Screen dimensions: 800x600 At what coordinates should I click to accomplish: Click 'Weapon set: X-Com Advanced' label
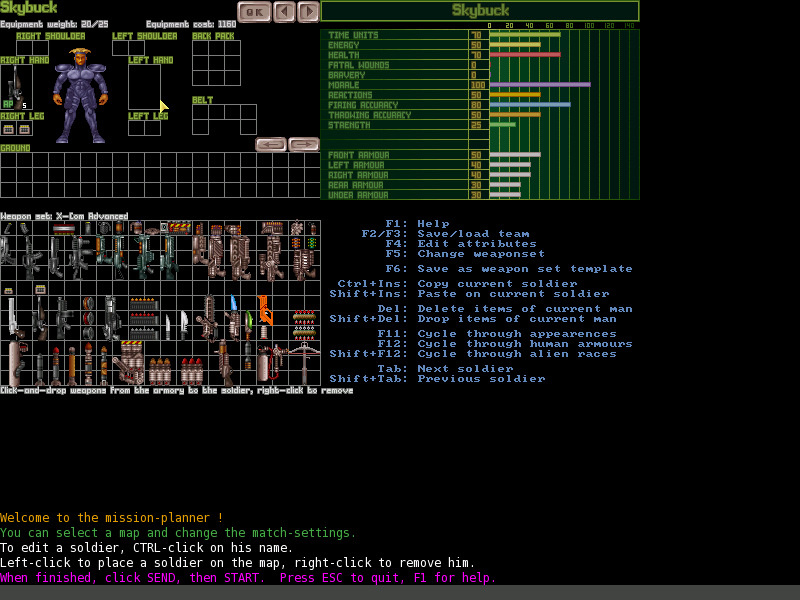(x=64, y=216)
